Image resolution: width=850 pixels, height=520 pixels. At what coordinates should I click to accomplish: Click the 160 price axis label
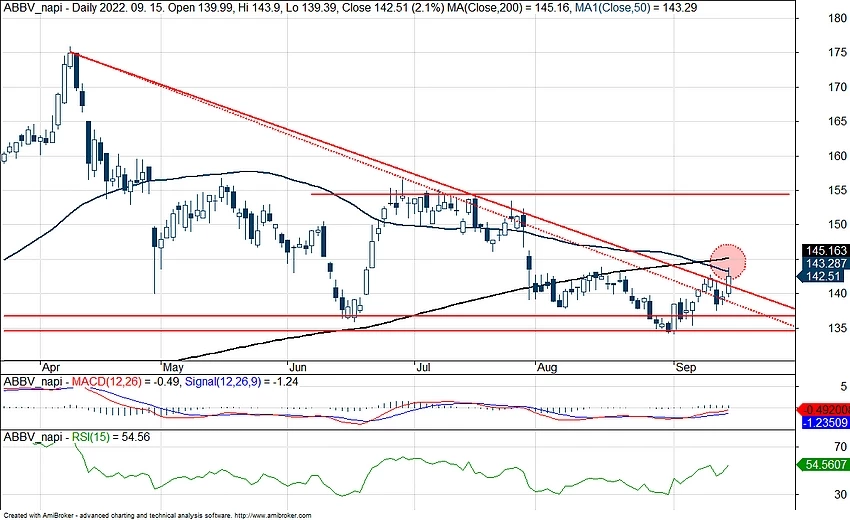pos(838,156)
